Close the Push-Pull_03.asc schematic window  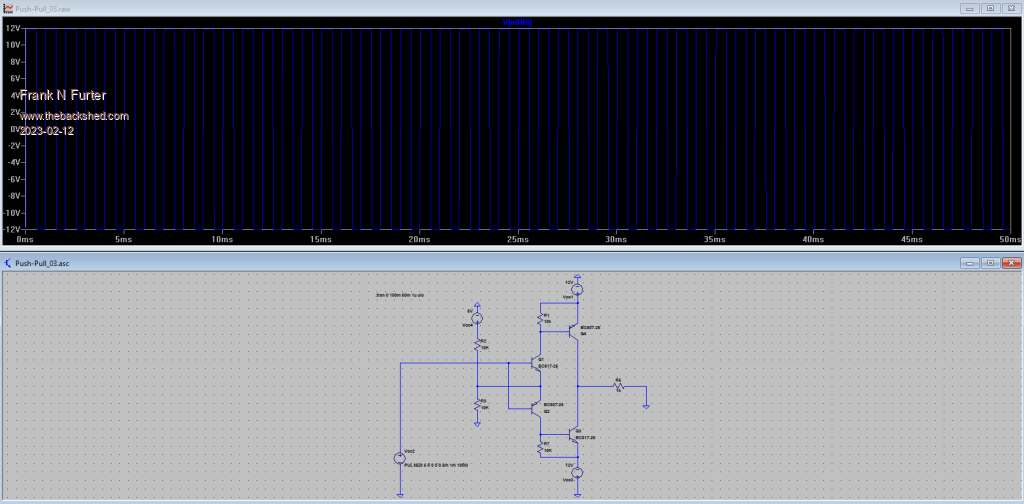1011,263
